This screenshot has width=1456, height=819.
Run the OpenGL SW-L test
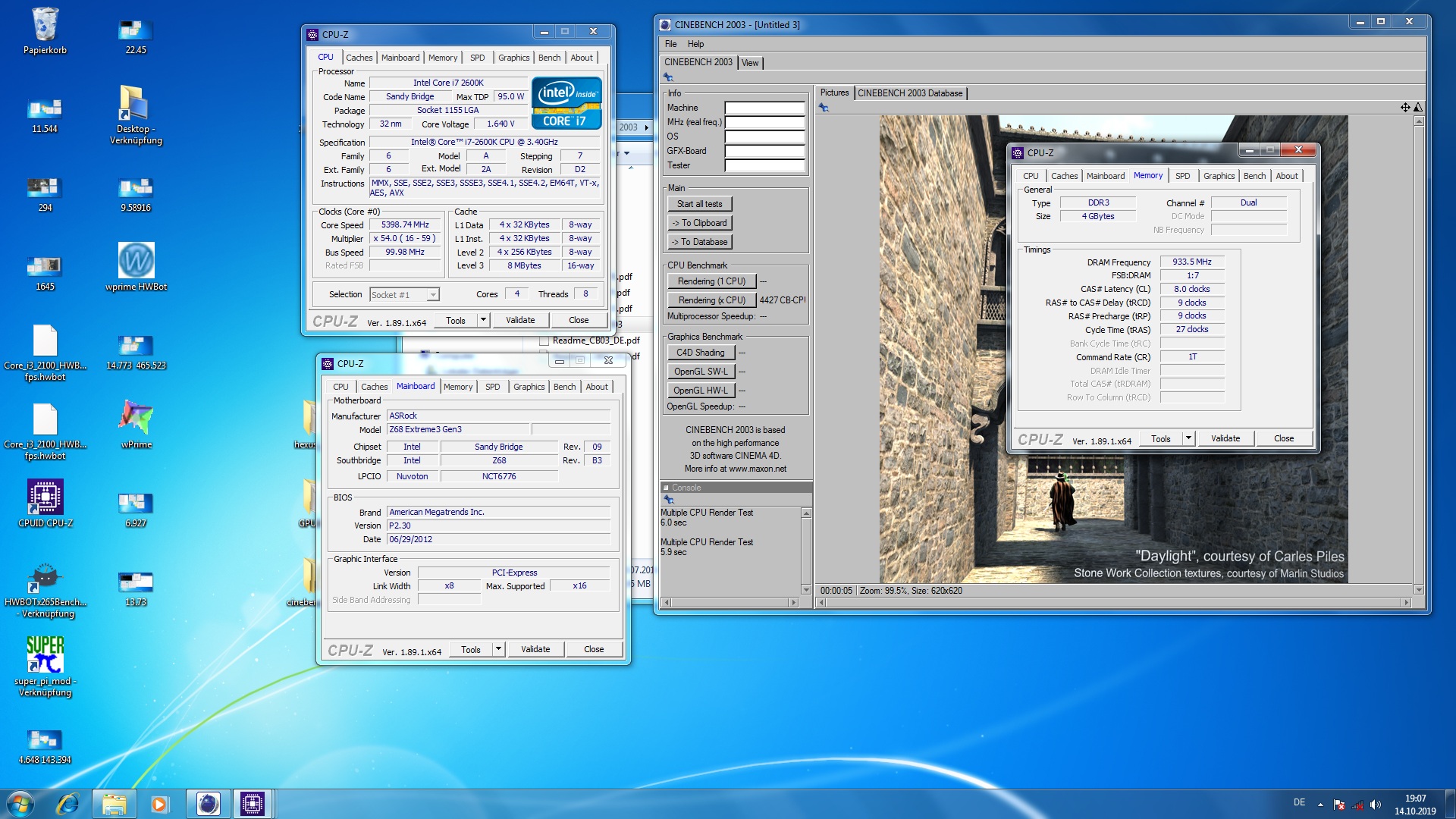(701, 372)
